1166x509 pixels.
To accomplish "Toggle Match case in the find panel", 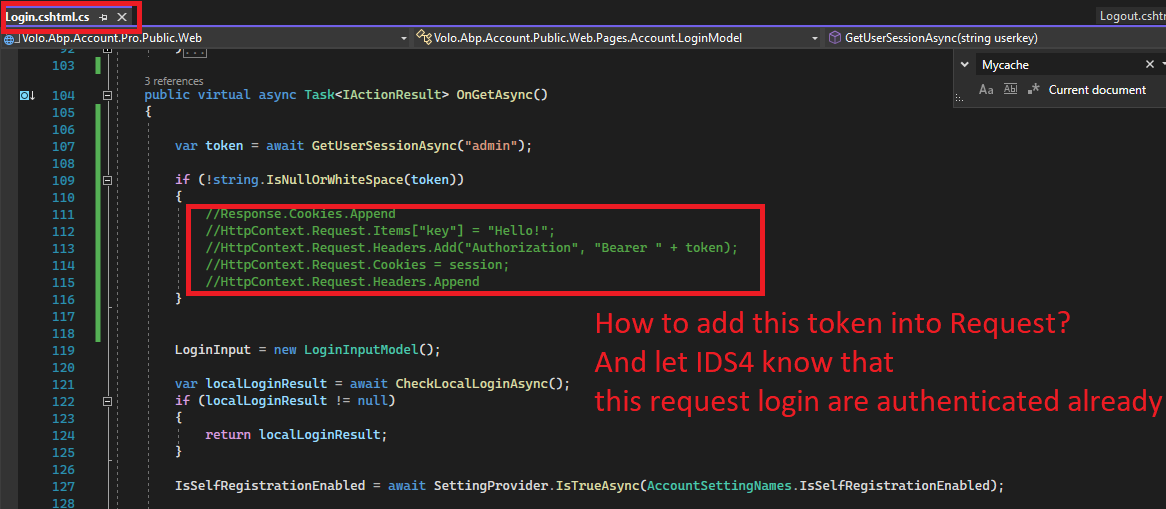I will [x=986, y=90].
